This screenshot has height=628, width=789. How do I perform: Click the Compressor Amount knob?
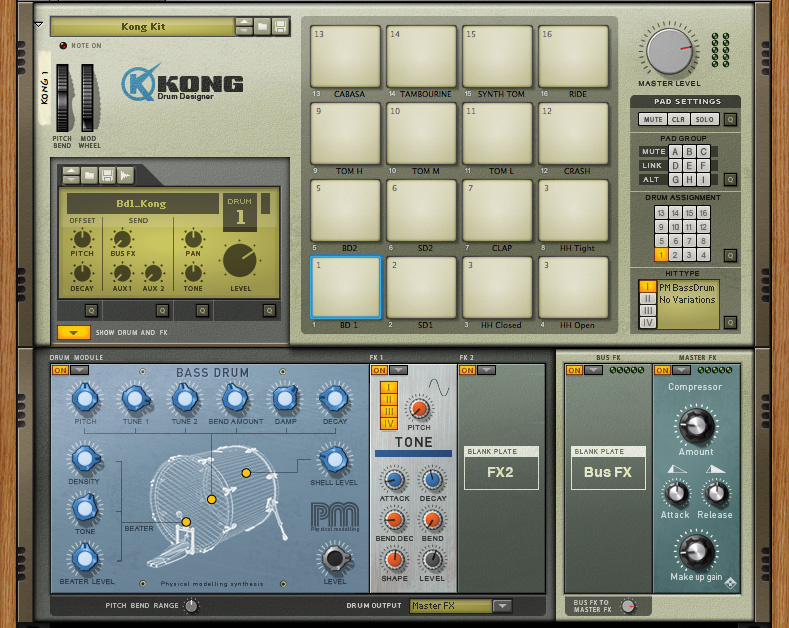pos(696,426)
